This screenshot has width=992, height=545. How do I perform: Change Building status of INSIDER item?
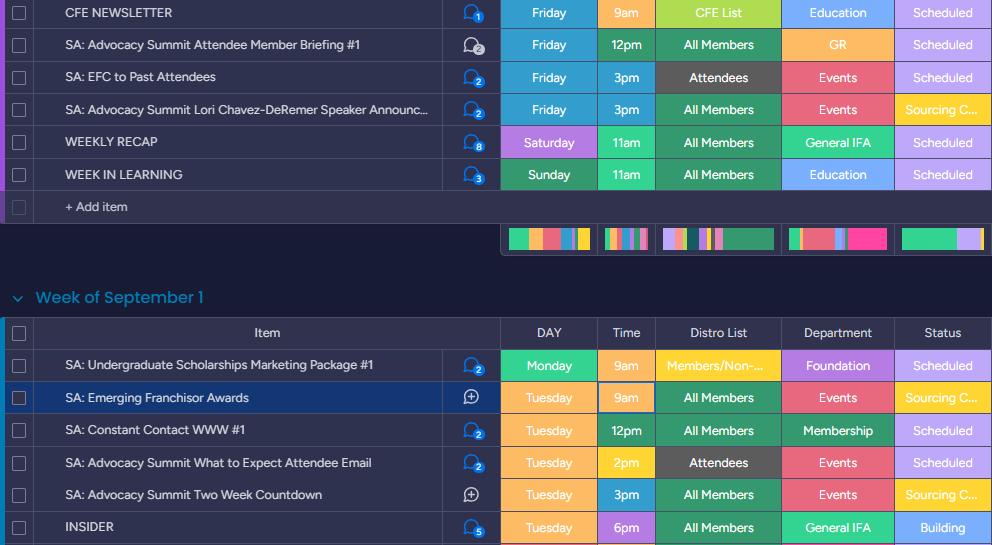point(943,528)
